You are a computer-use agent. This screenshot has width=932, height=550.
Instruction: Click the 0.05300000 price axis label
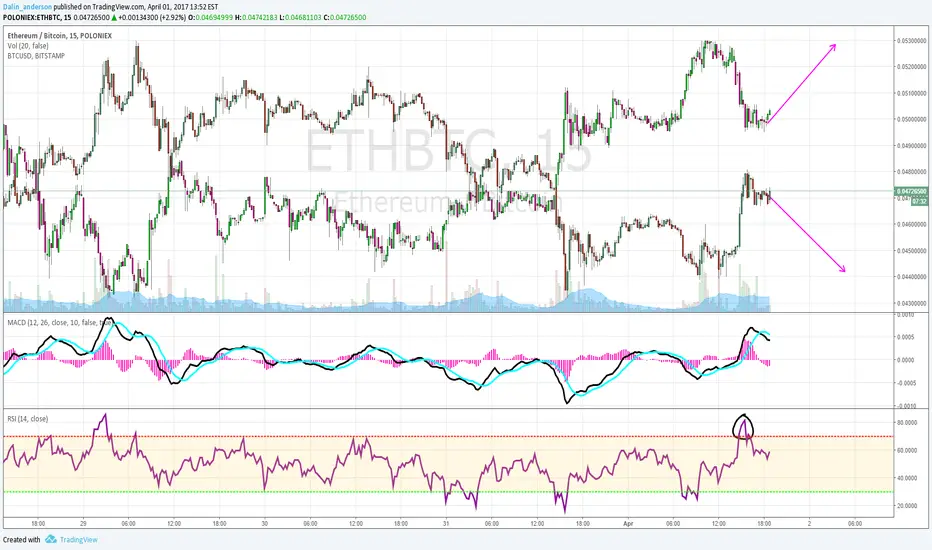(x=911, y=41)
